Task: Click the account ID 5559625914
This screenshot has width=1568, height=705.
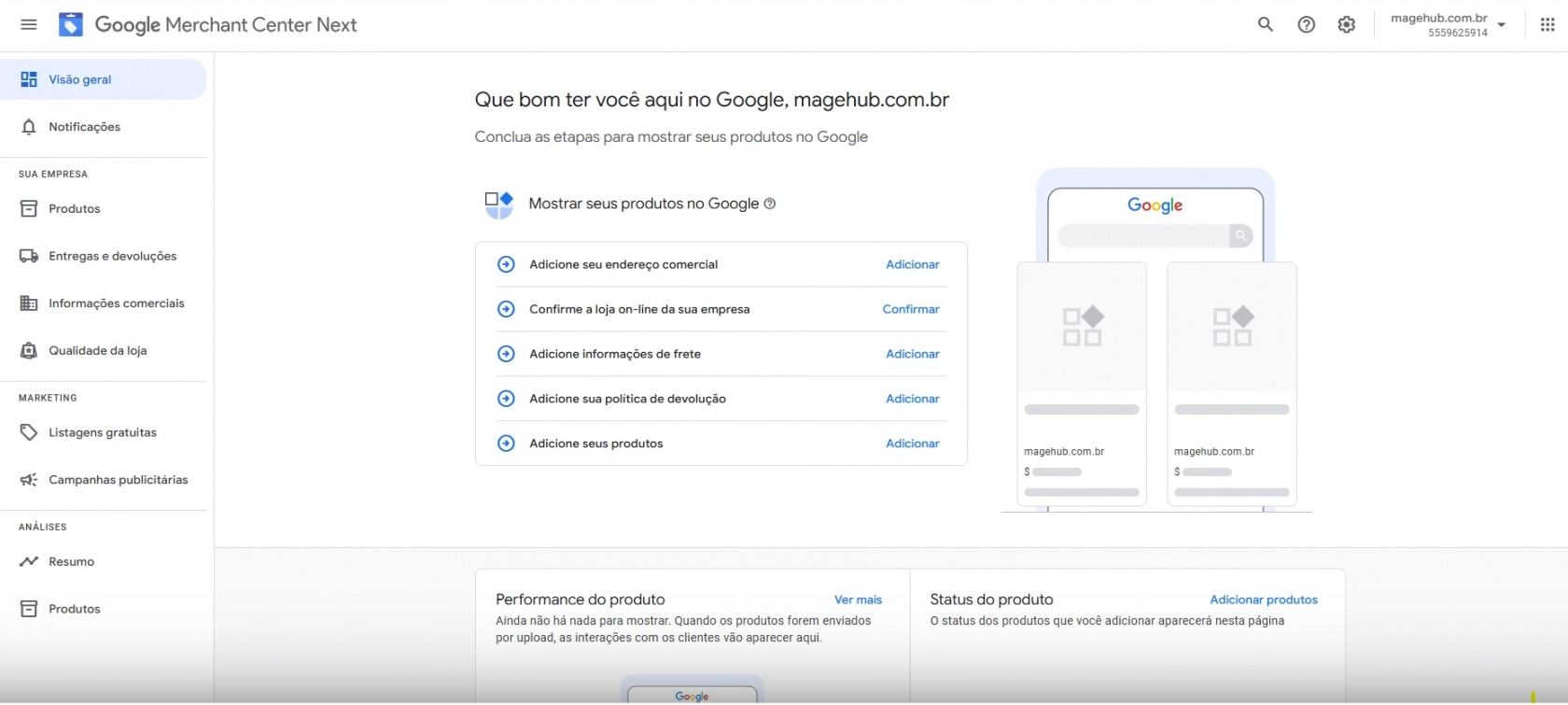Action: [1458, 33]
